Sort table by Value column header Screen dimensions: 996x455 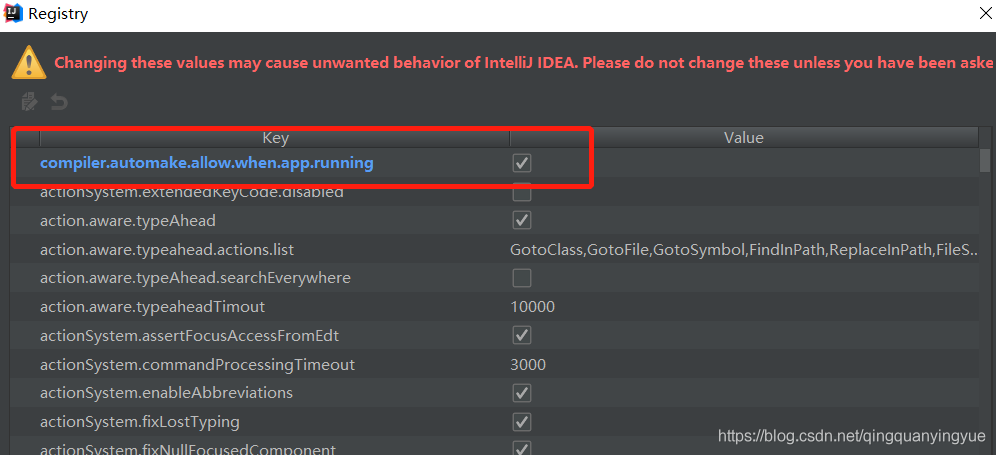(744, 137)
